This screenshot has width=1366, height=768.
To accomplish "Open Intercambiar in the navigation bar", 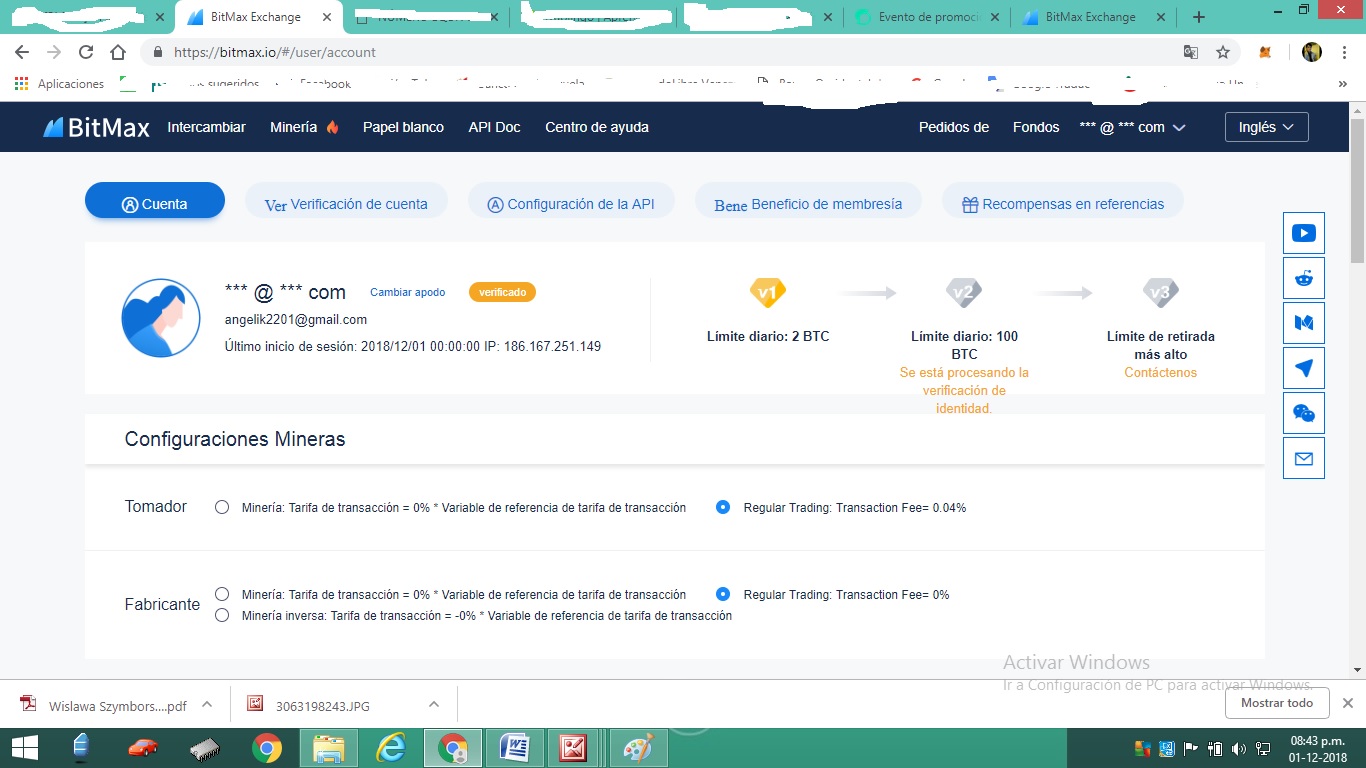I will 206,127.
